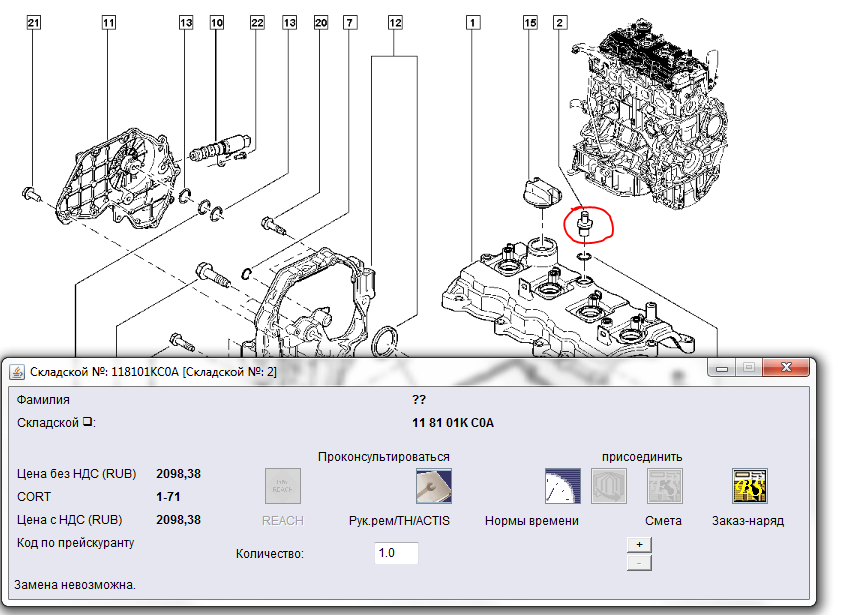
Task: Click the part number 11 81 01K C0A
Action: [453, 423]
